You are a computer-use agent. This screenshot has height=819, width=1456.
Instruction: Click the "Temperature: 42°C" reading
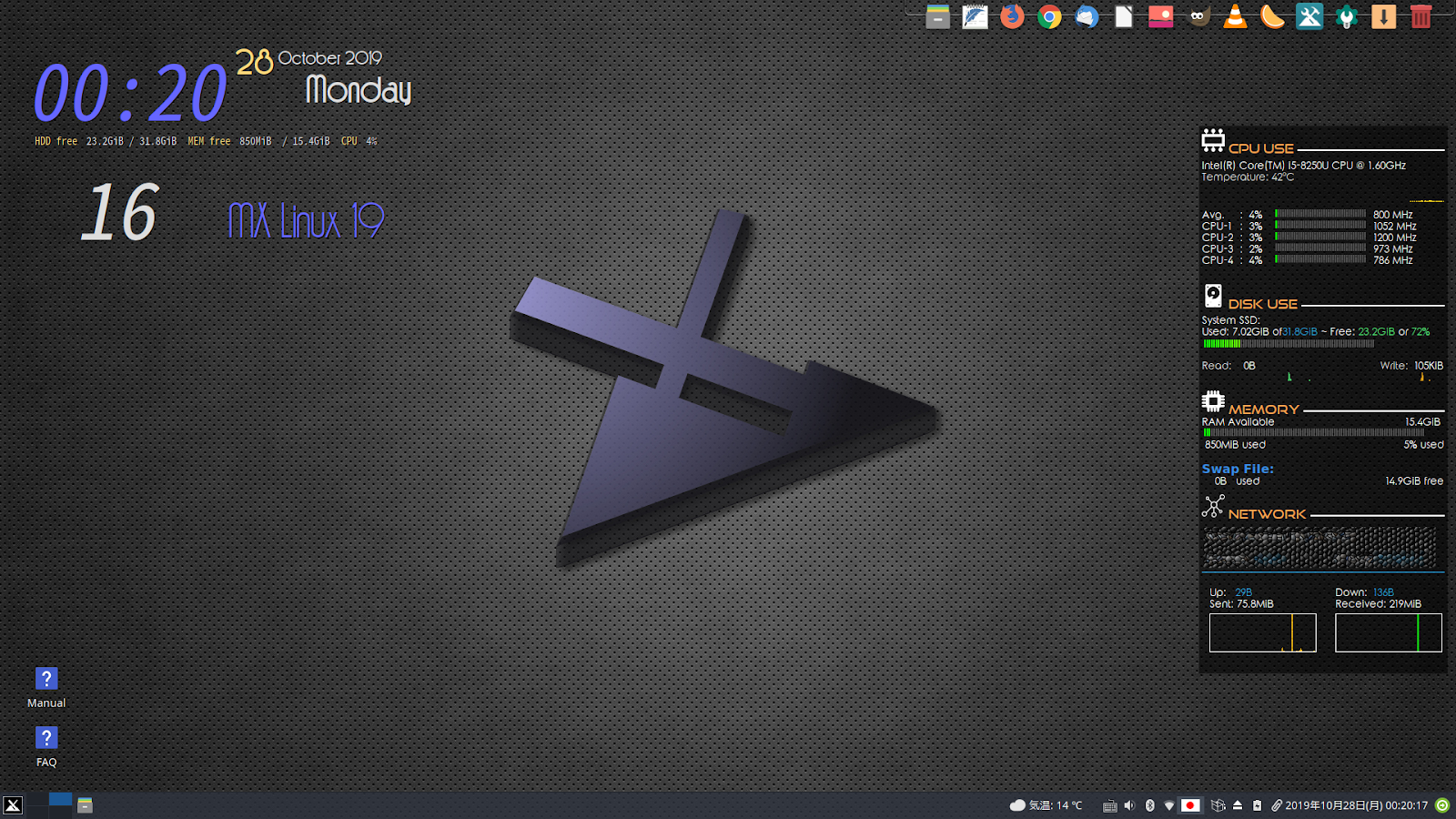pyautogui.click(x=1248, y=177)
